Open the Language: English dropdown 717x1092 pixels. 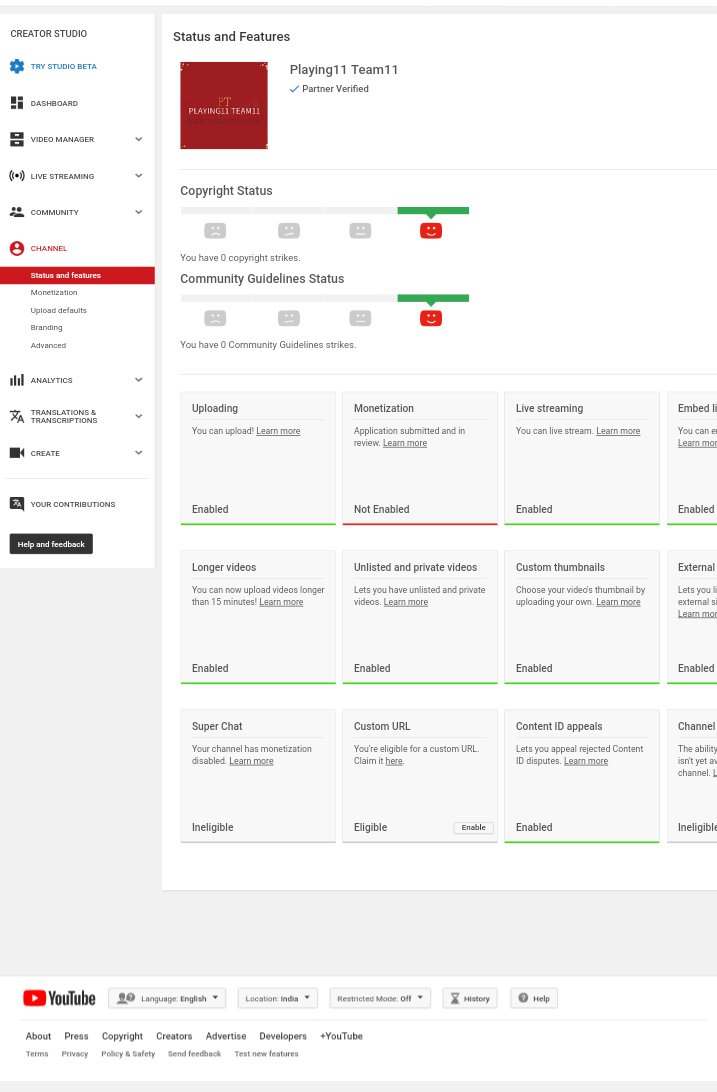pyautogui.click(x=167, y=998)
